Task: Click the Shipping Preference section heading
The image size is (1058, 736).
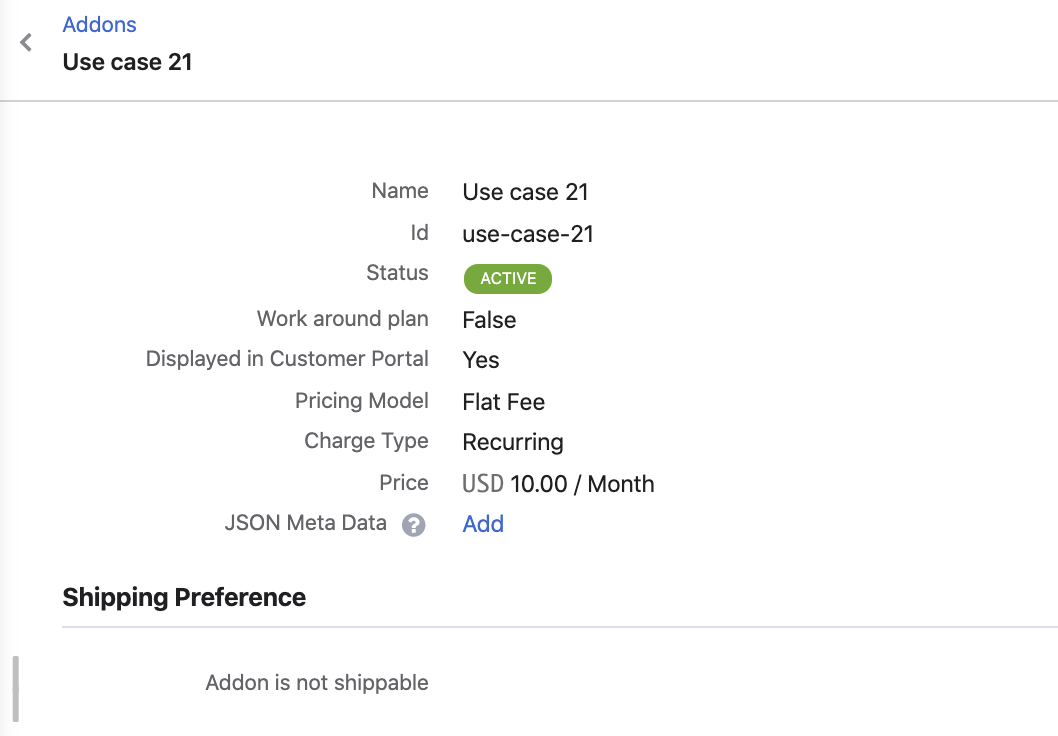Action: click(184, 597)
